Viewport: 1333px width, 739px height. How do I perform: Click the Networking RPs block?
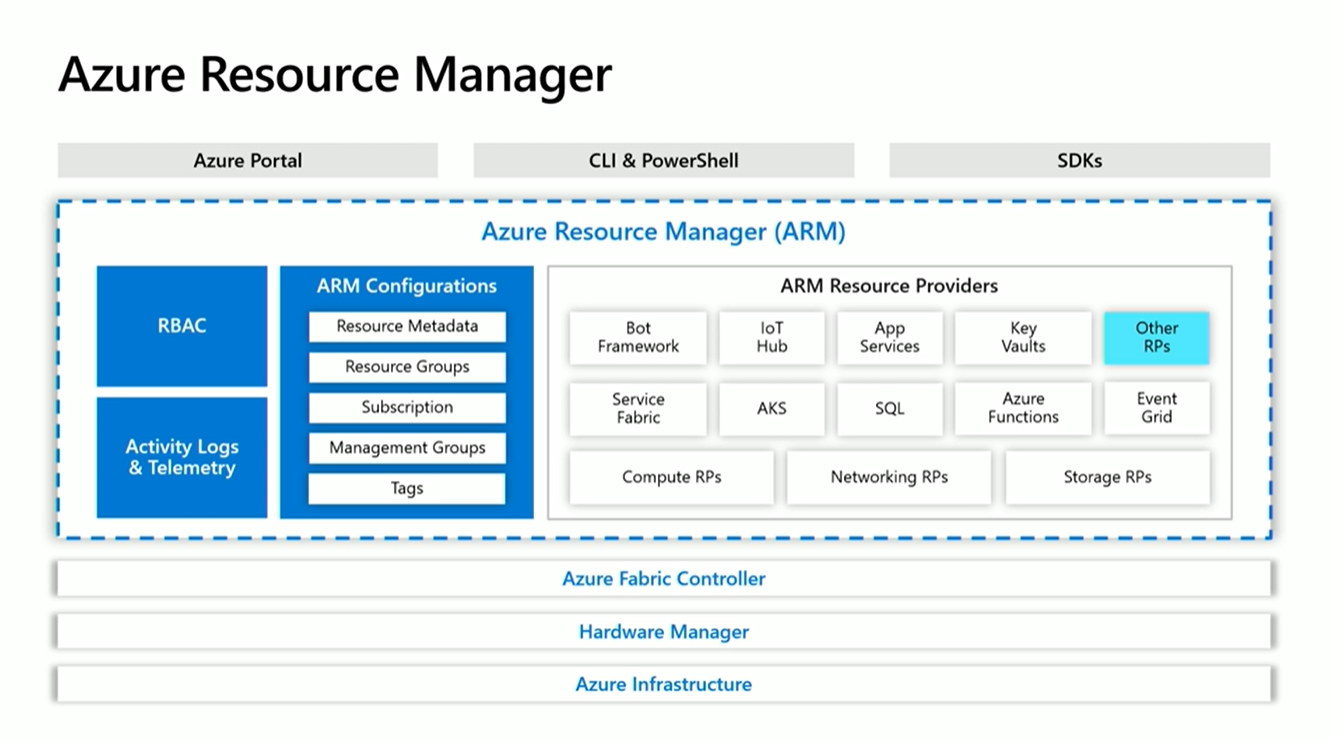tap(889, 477)
